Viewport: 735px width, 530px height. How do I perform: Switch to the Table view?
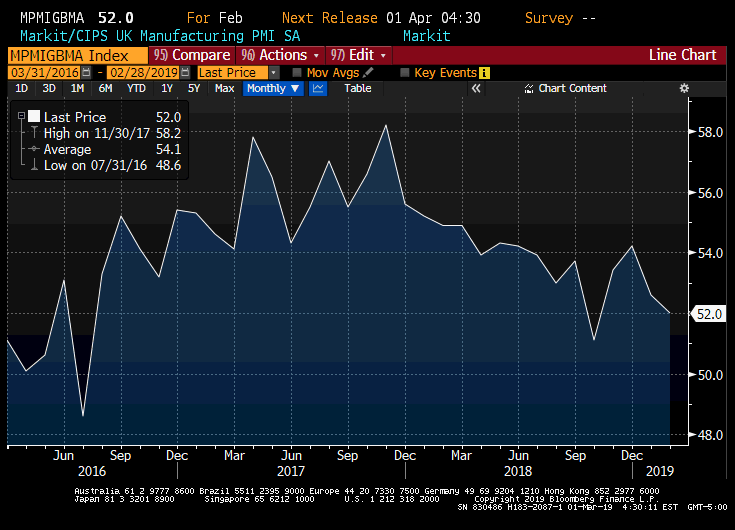(358, 88)
